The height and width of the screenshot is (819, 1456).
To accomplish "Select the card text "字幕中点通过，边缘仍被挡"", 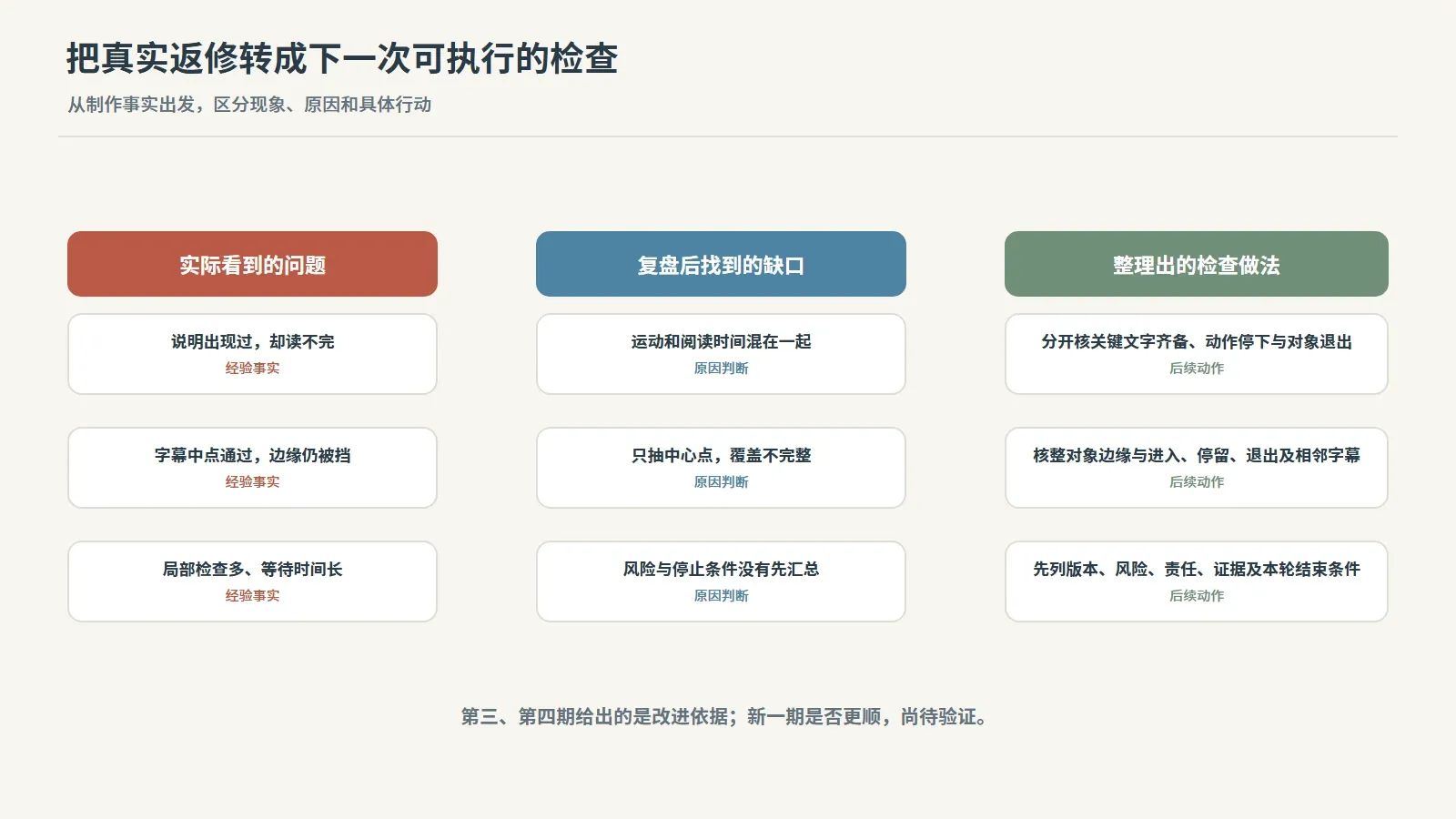I will (252, 456).
